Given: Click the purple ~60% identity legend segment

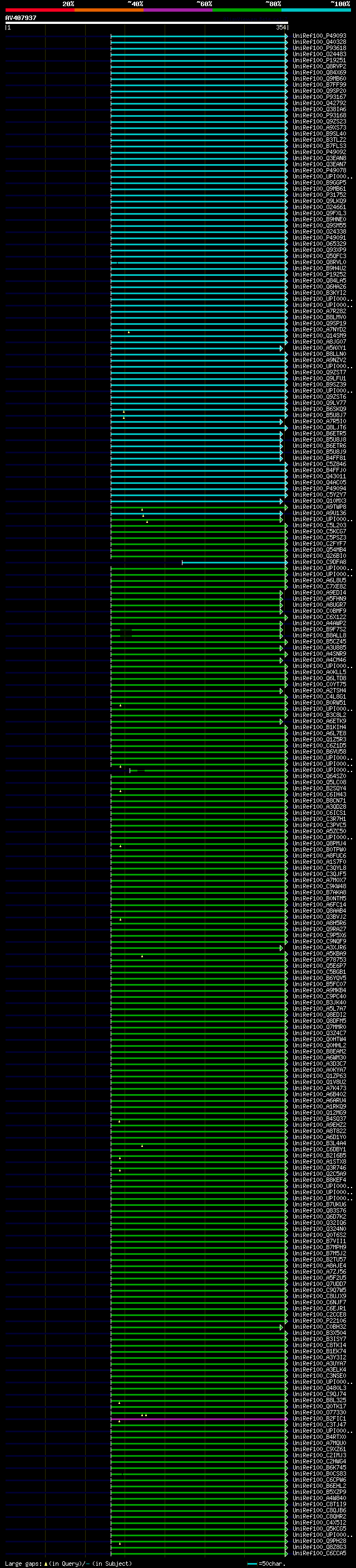Looking at the screenshot, I should coord(179,10).
